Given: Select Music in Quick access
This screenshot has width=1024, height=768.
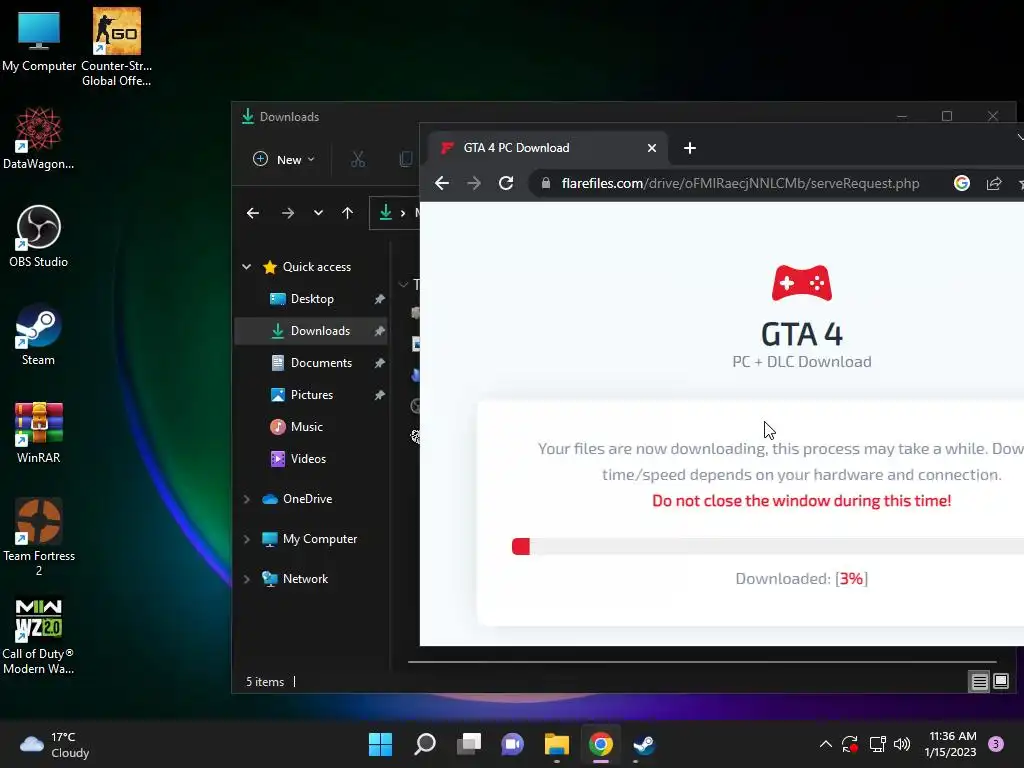Looking at the screenshot, I should coord(311,427).
